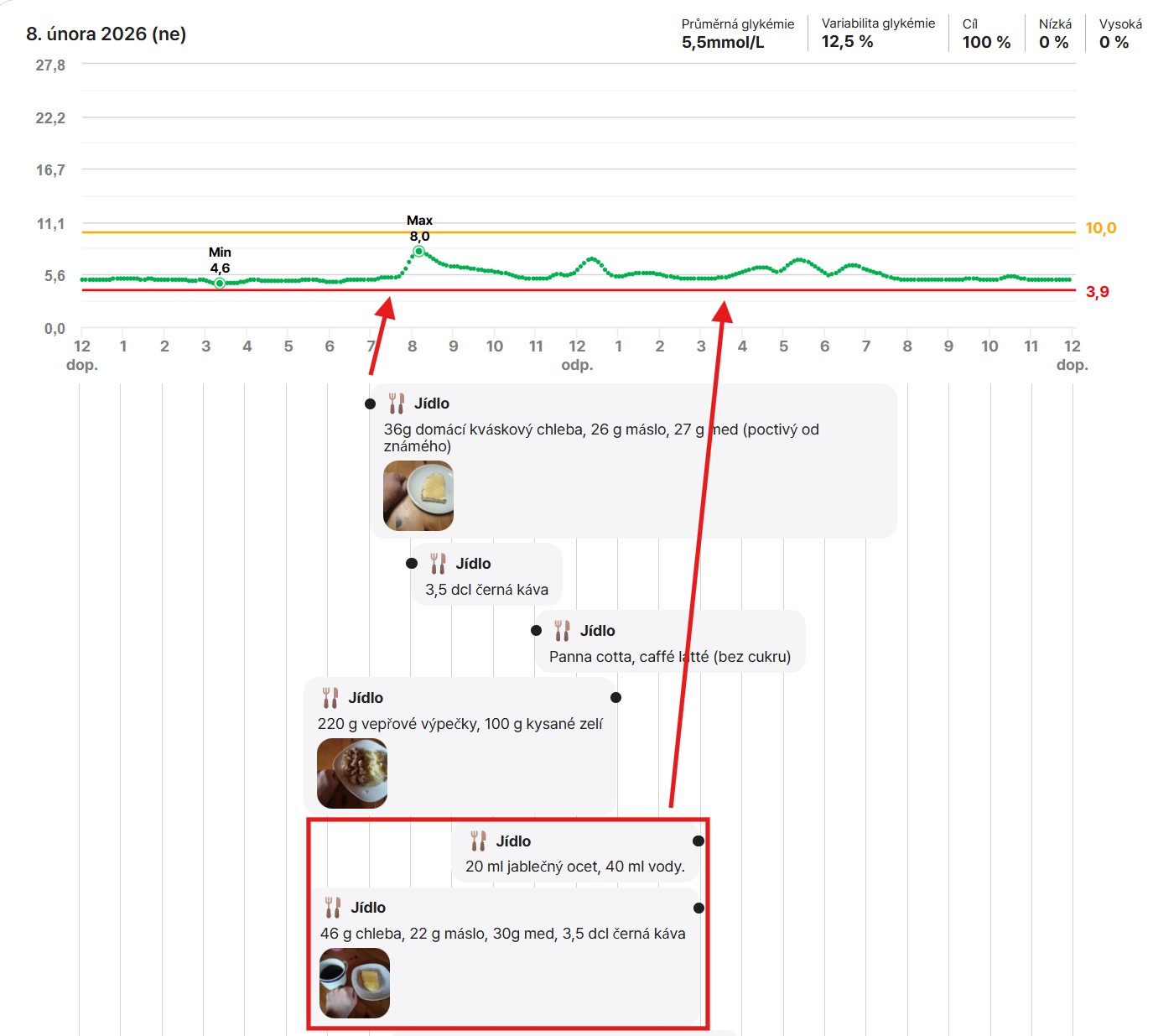Open bread with butter photo thumbnail
The height and width of the screenshot is (1036, 1153).
418,496
